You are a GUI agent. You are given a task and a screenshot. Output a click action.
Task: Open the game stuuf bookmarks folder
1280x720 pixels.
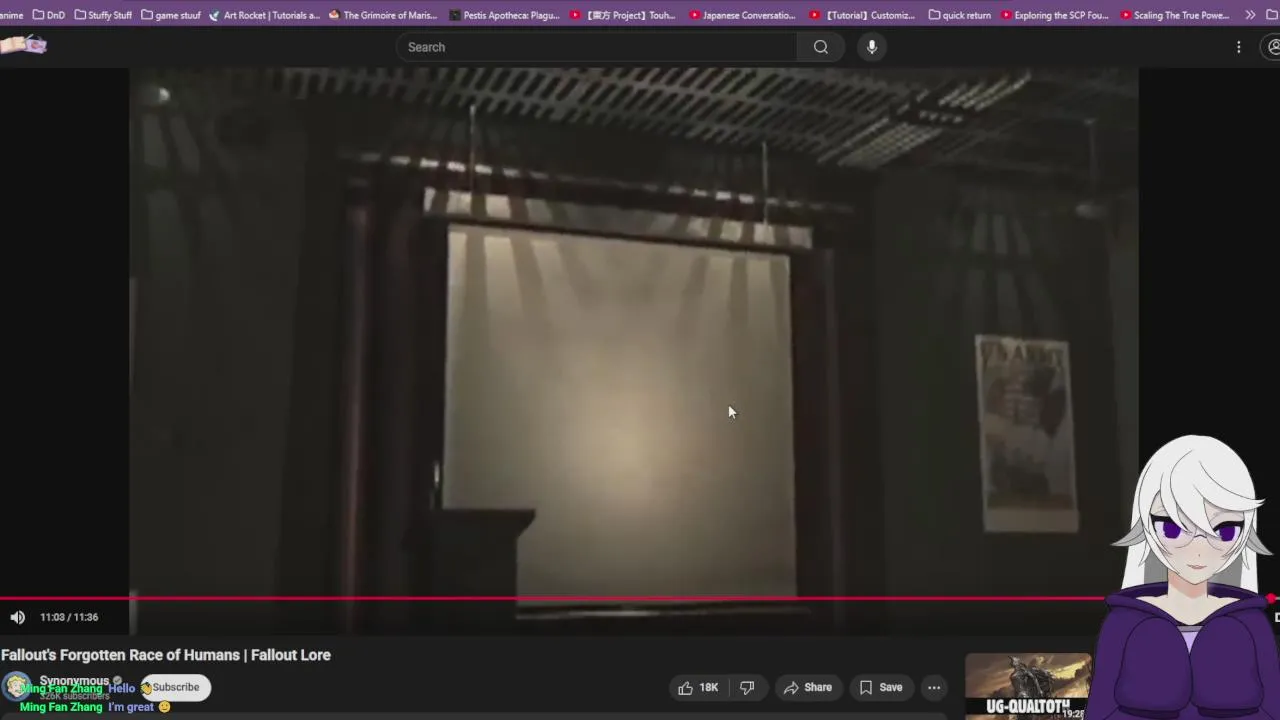point(171,15)
